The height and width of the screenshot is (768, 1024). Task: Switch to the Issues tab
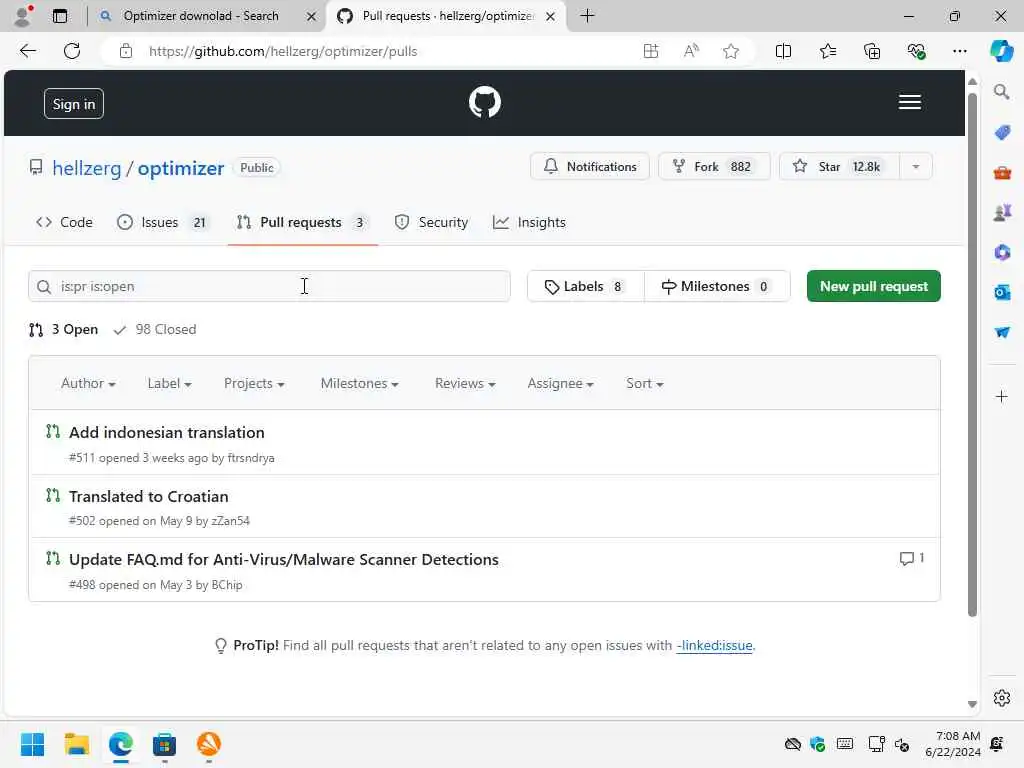pos(163,223)
